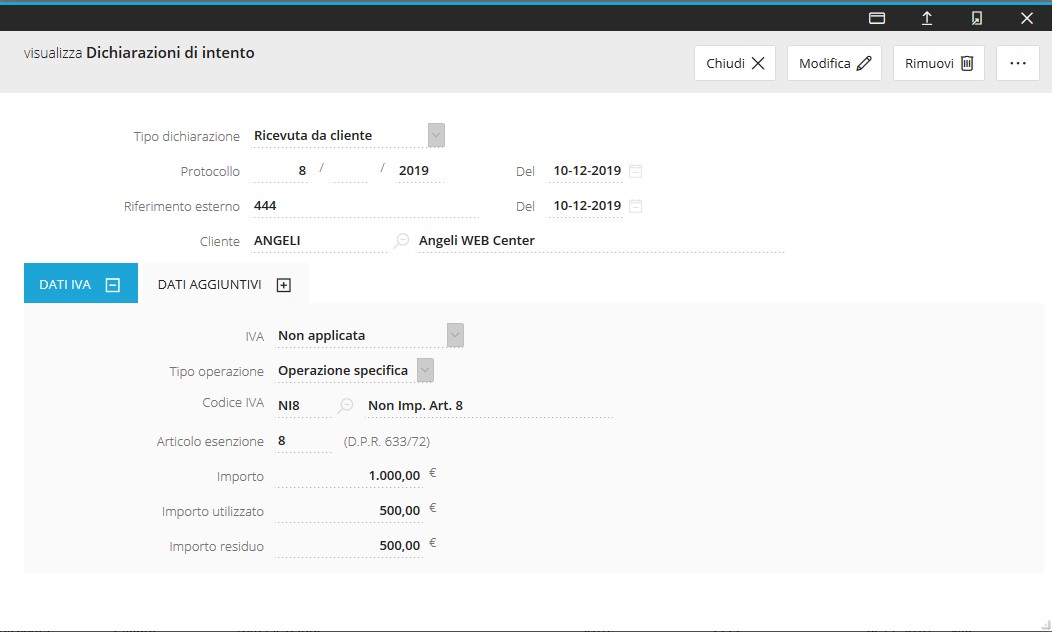Screen dimensions: 1052x632
Task: Switch to the DATI IVA tab
Action: coord(66,285)
